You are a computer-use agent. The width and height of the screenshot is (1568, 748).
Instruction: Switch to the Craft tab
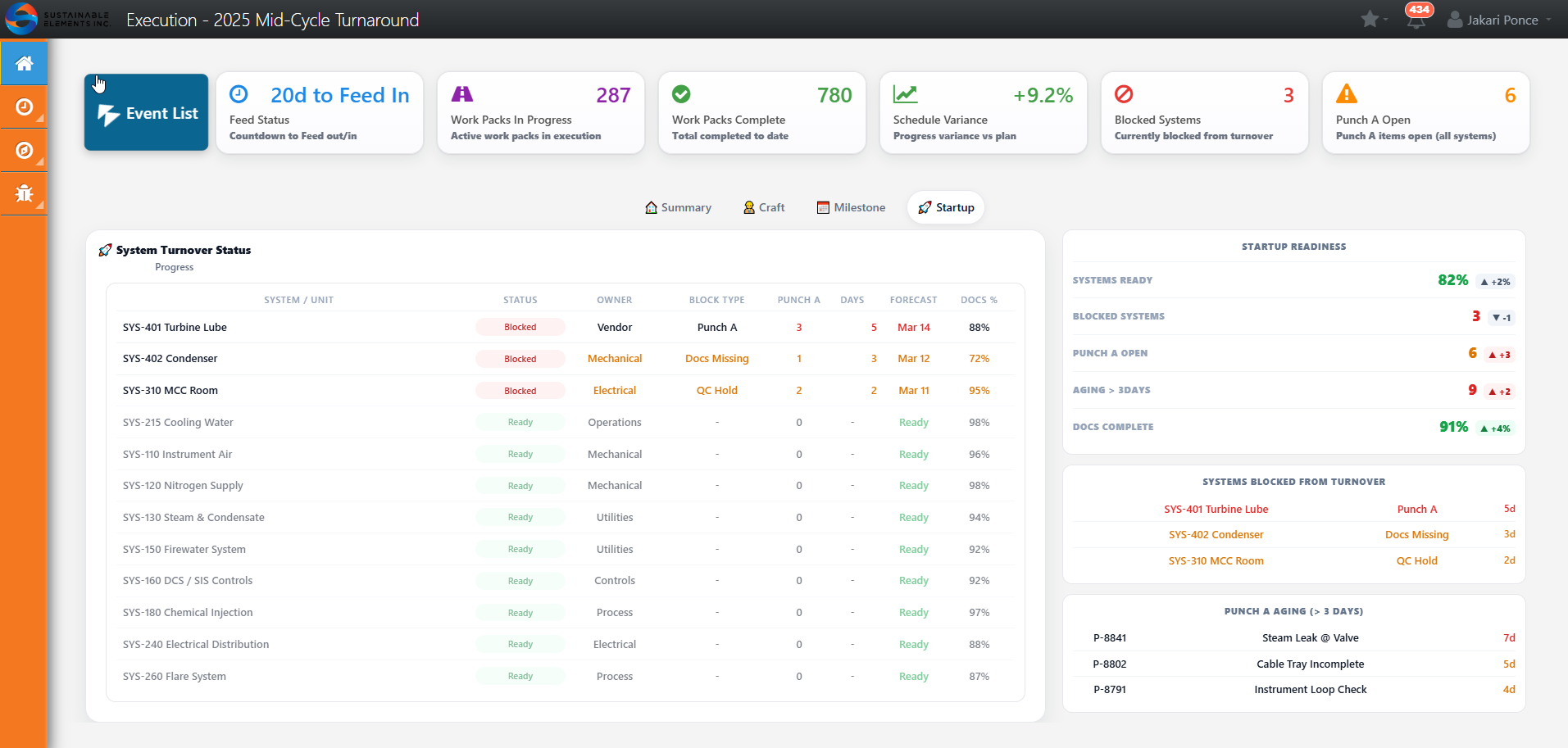pyautogui.click(x=764, y=207)
